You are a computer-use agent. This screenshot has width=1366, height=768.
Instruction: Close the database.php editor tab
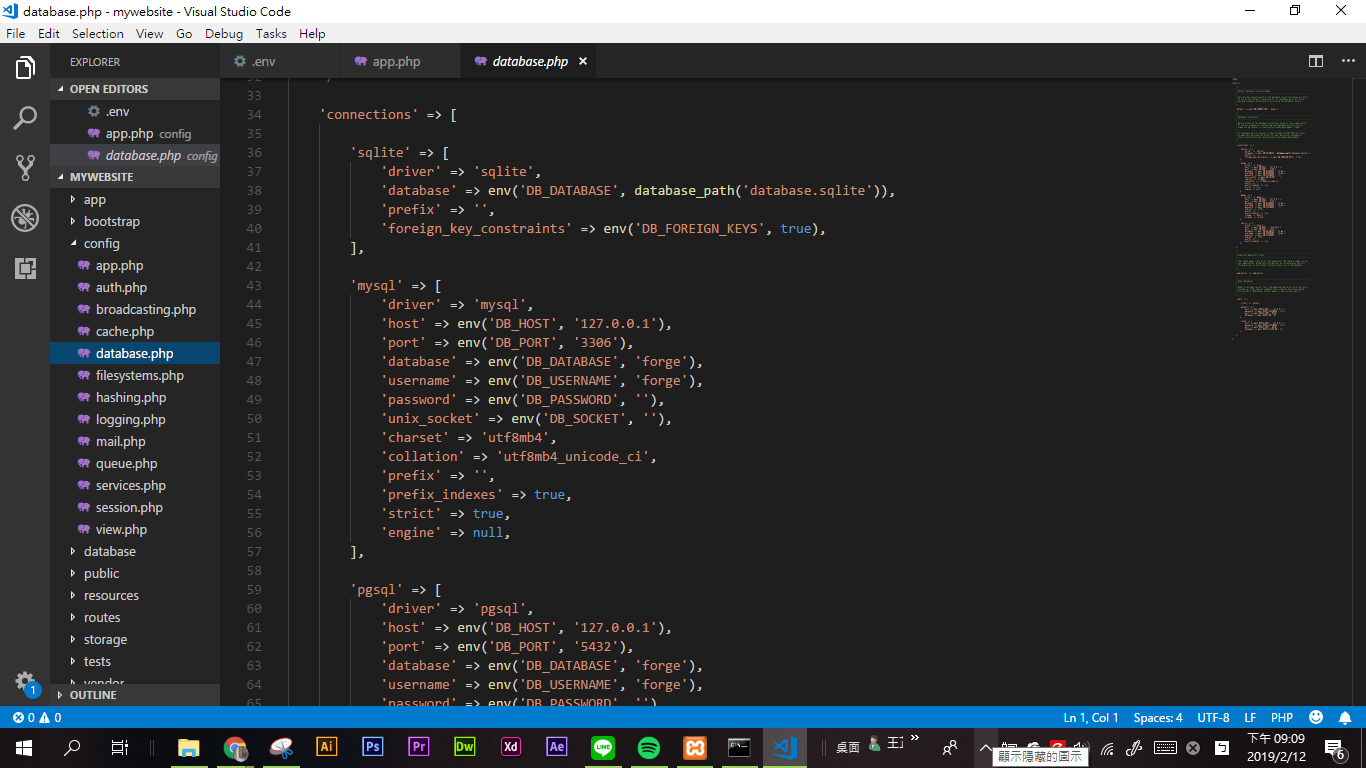(x=583, y=61)
